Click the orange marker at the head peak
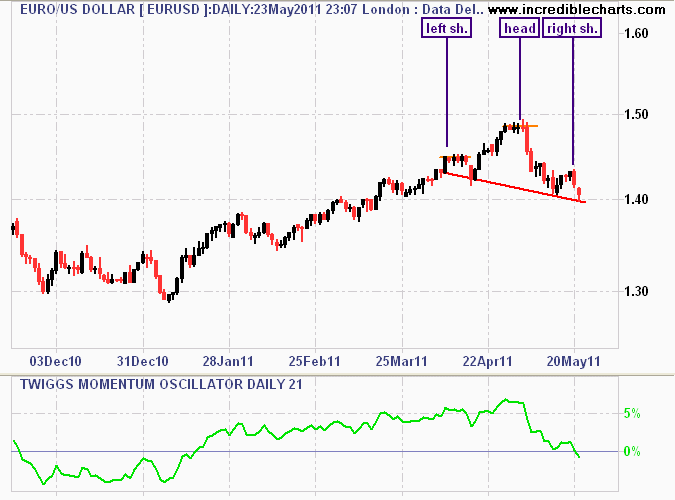675x500 pixels. [x=532, y=126]
